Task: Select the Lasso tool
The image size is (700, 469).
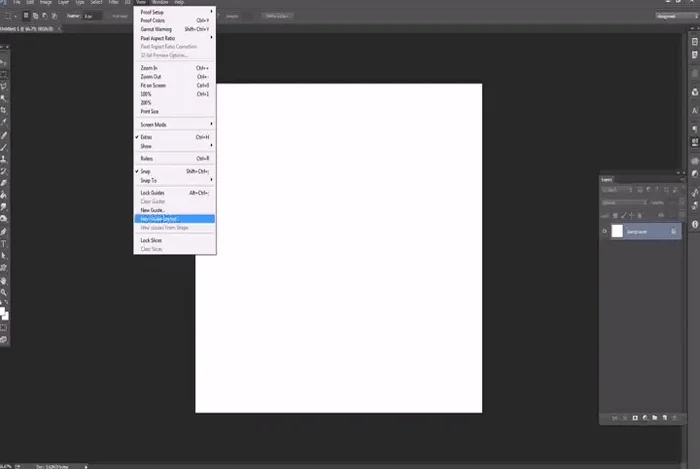Action: click(4, 87)
